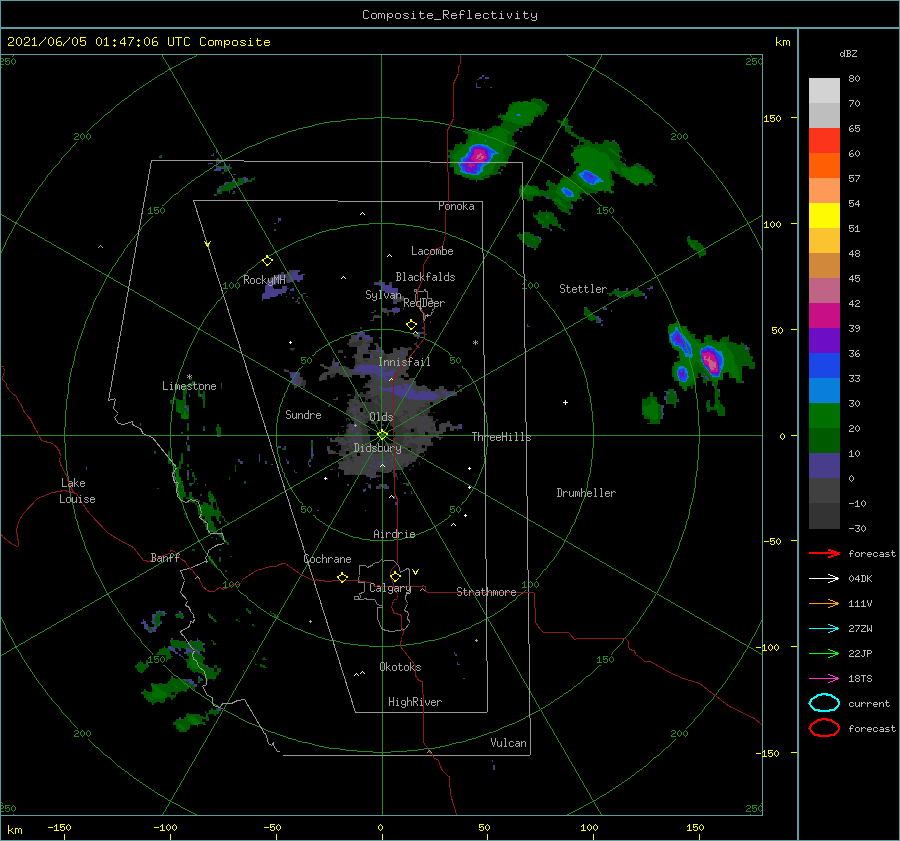Click the Sylvan label
This screenshot has height=841, width=900.
(x=383, y=294)
